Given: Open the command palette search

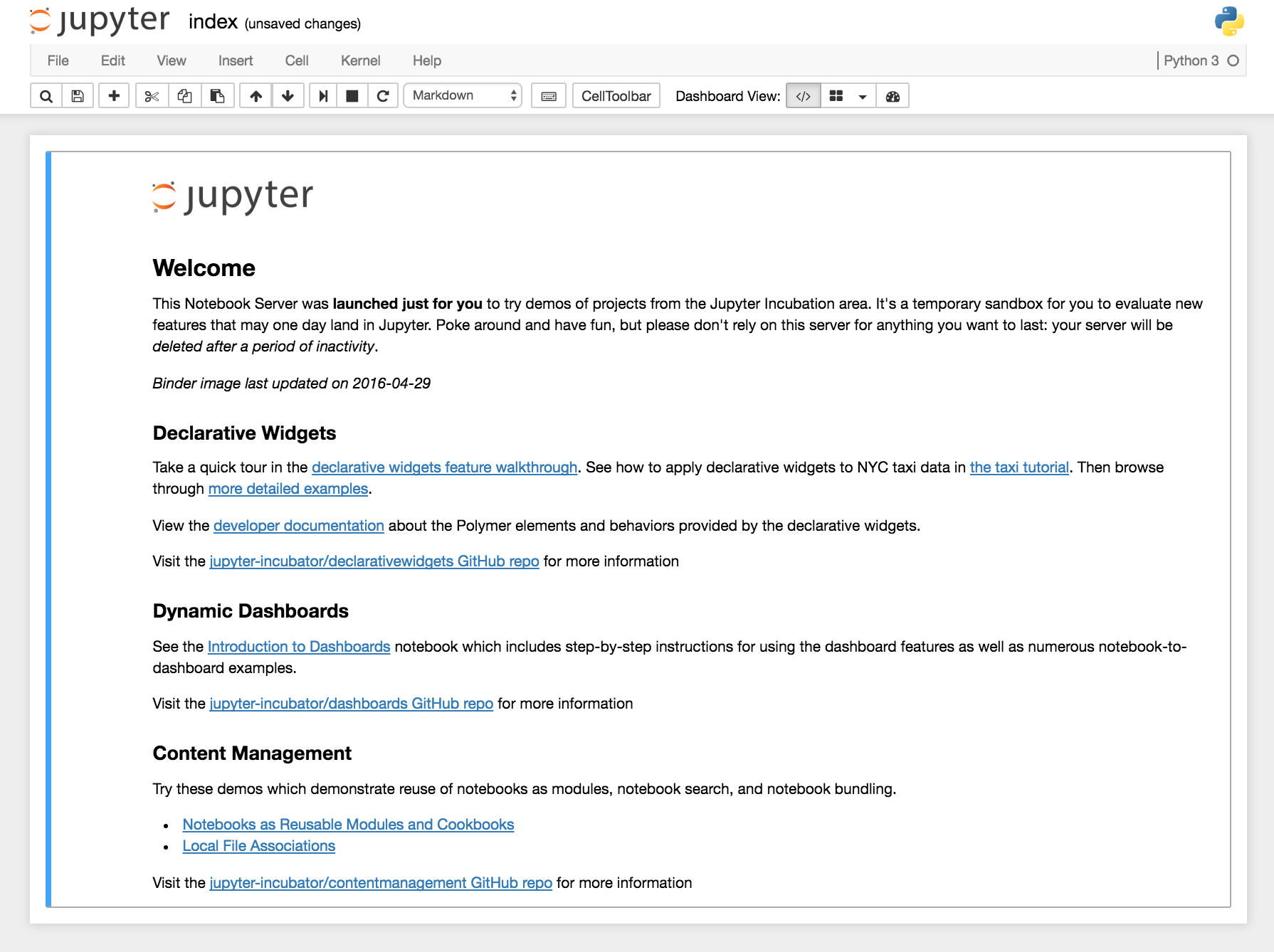Looking at the screenshot, I should (46, 95).
